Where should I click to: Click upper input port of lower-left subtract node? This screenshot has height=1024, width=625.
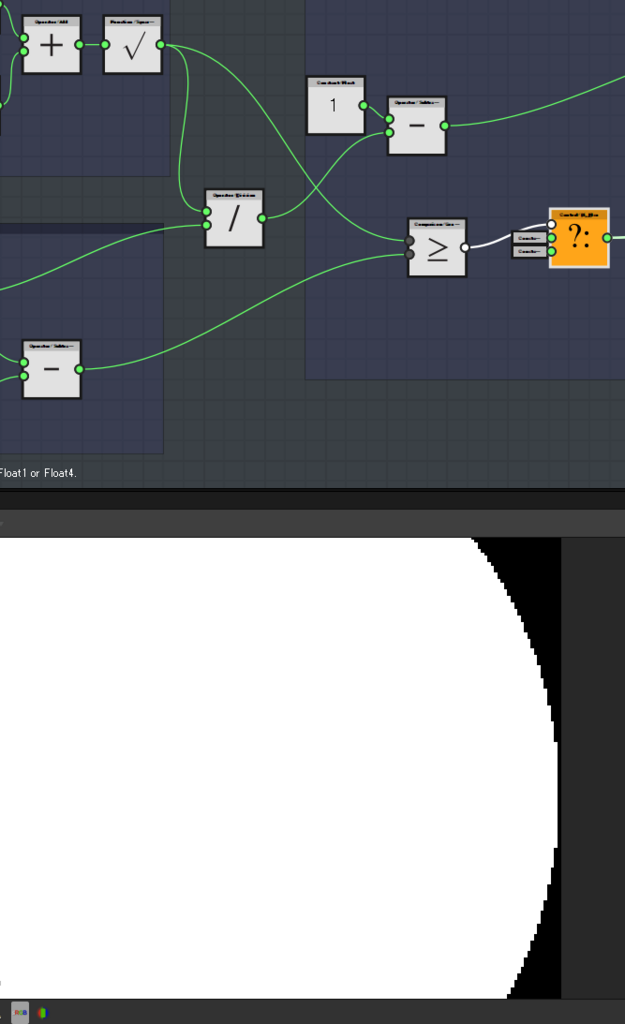coord(24,362)
